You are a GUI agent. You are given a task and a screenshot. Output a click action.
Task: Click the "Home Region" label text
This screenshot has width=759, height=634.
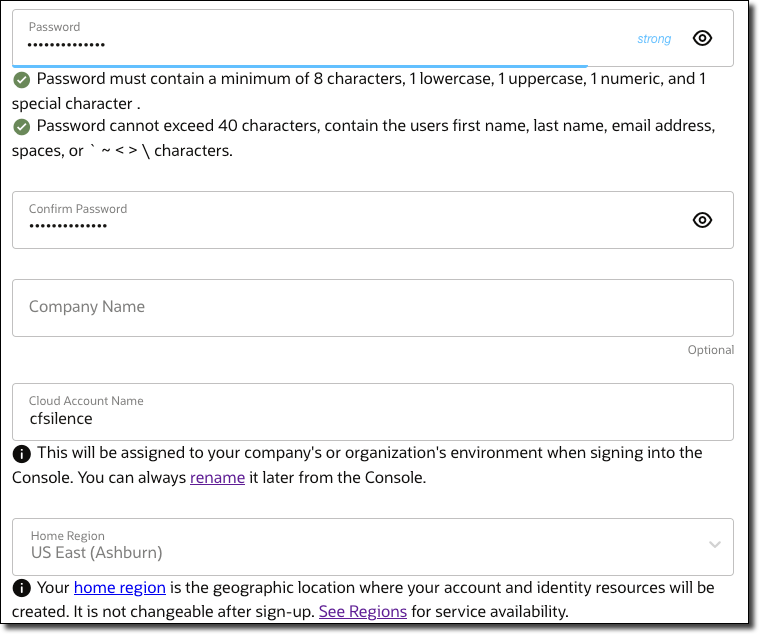pos(68,536)
